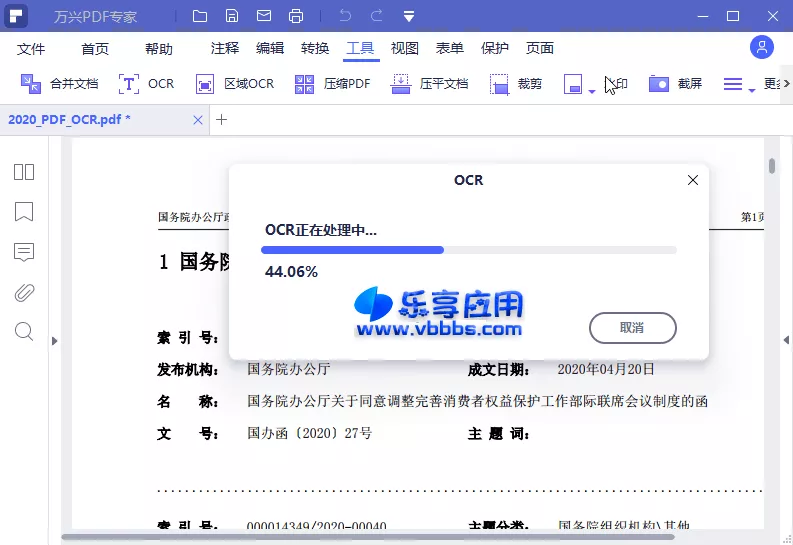
Task: Switch to the 表单 tab
Action: (450, 48)
